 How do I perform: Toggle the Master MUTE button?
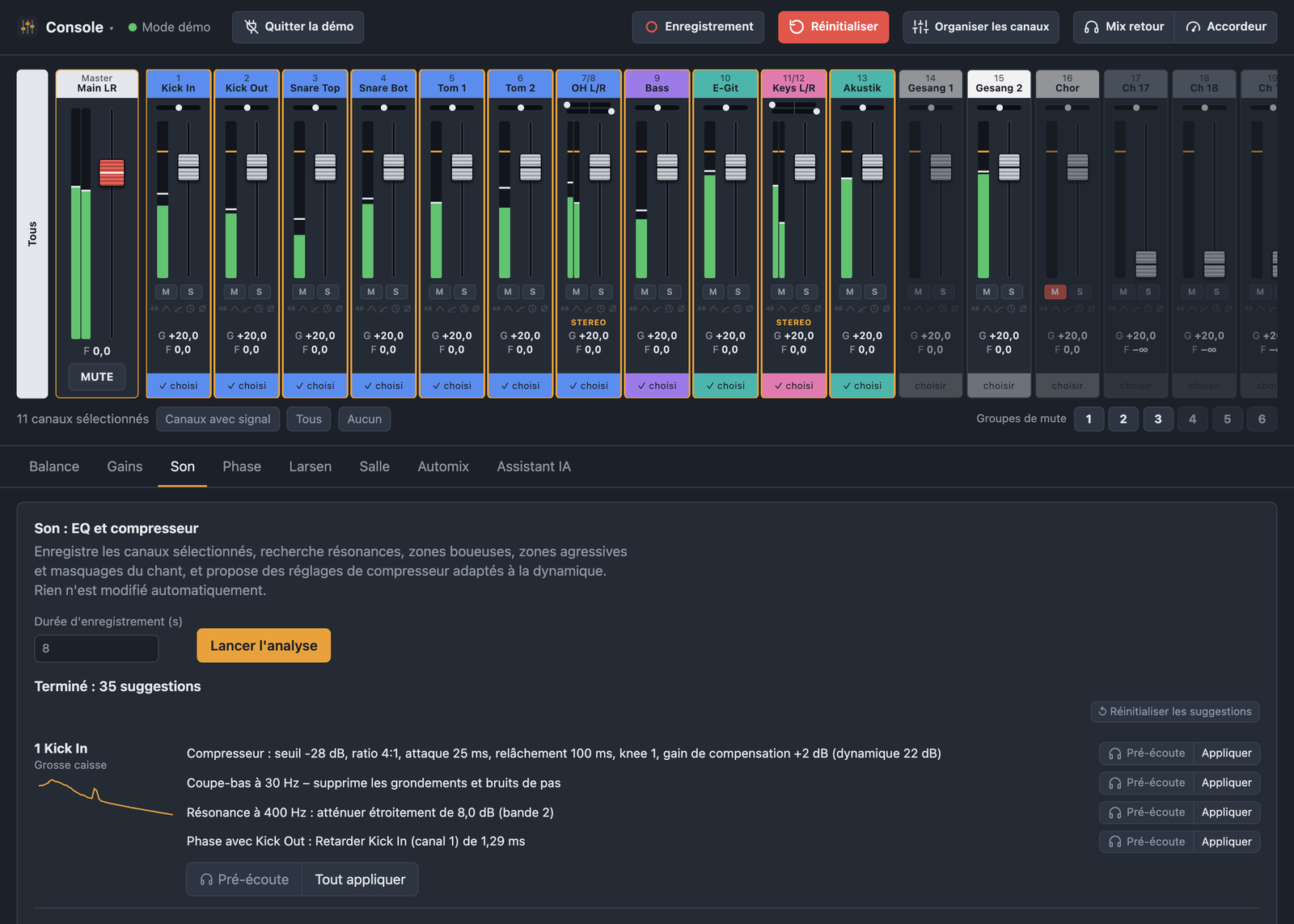97,377
